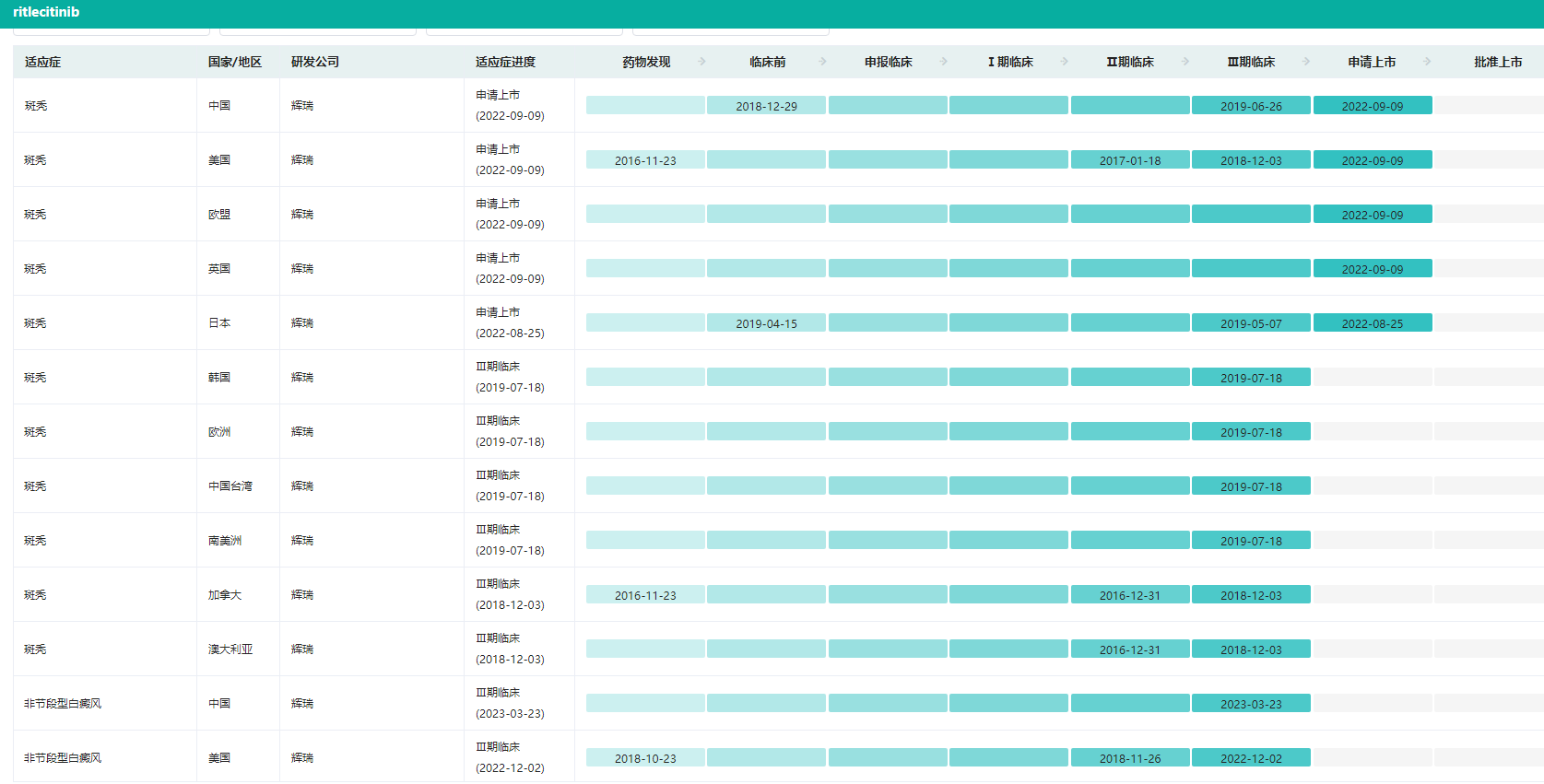Select the 适应症 column header
Screen dimensions: 1544x784
click(43, 62)
